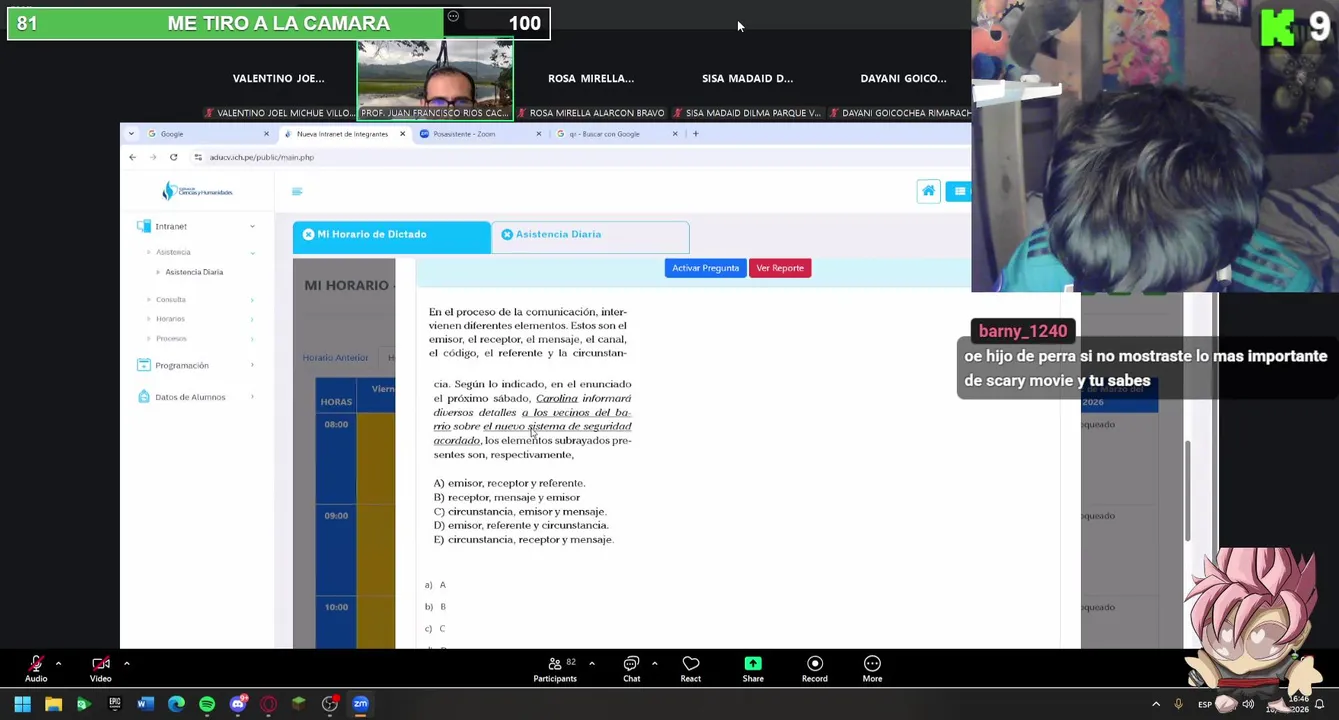Open Spotify from taskbar
Screen dimensions: 1339x720
pos(207,704)
